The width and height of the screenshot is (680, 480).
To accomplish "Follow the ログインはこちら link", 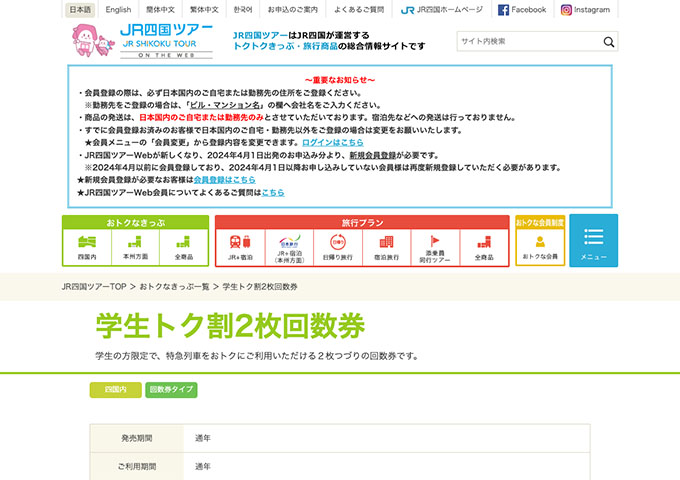I will pyautogui.click(x=333, y=142).
